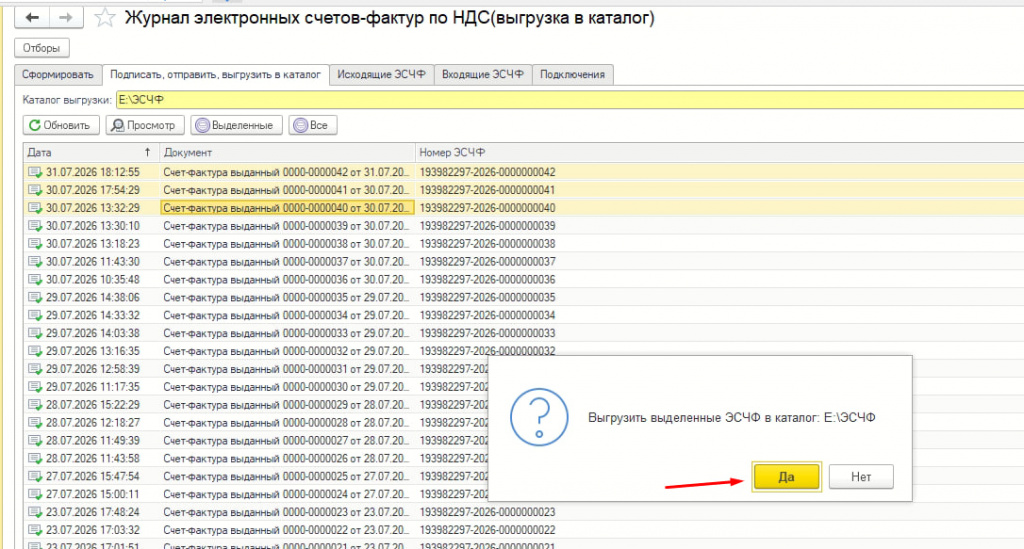
Task: Select document Счет-фактура выданный 0000-0000024
Action: click(287, 494)
